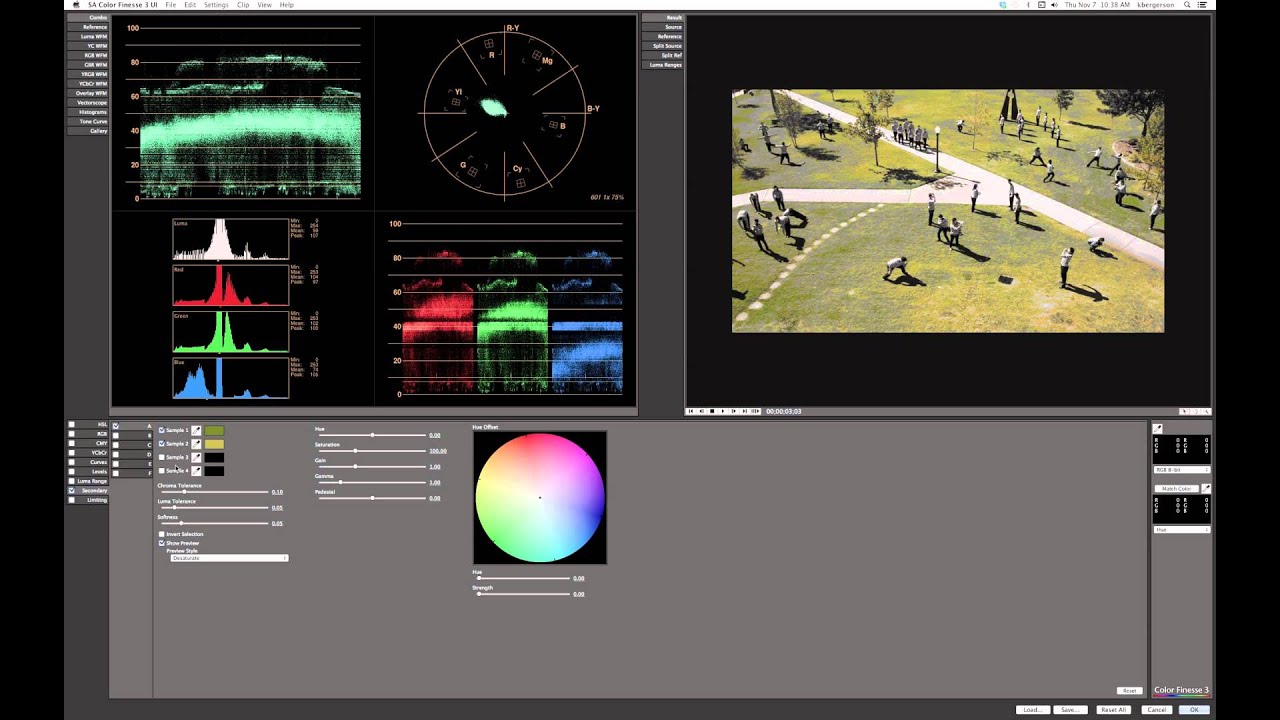This screenshot has height=720, width=1280.
Task: Enable secondary channel B checkbox
Action: coord(116,435)
